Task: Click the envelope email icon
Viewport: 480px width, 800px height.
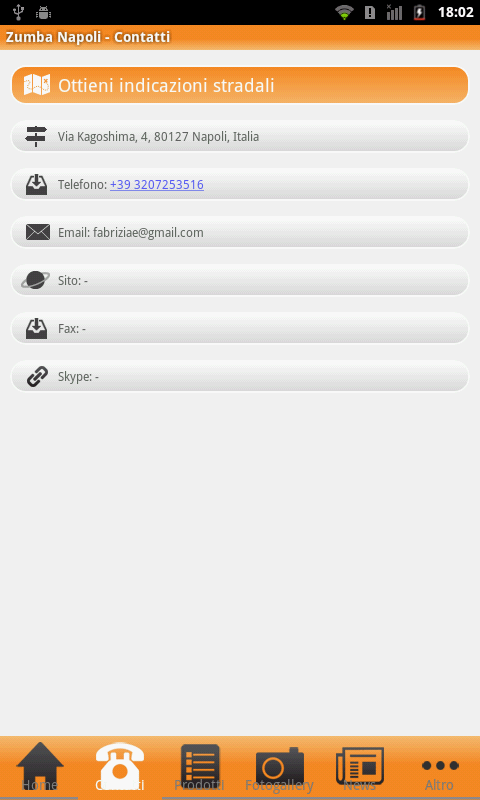Action: [x=38, y=233]
